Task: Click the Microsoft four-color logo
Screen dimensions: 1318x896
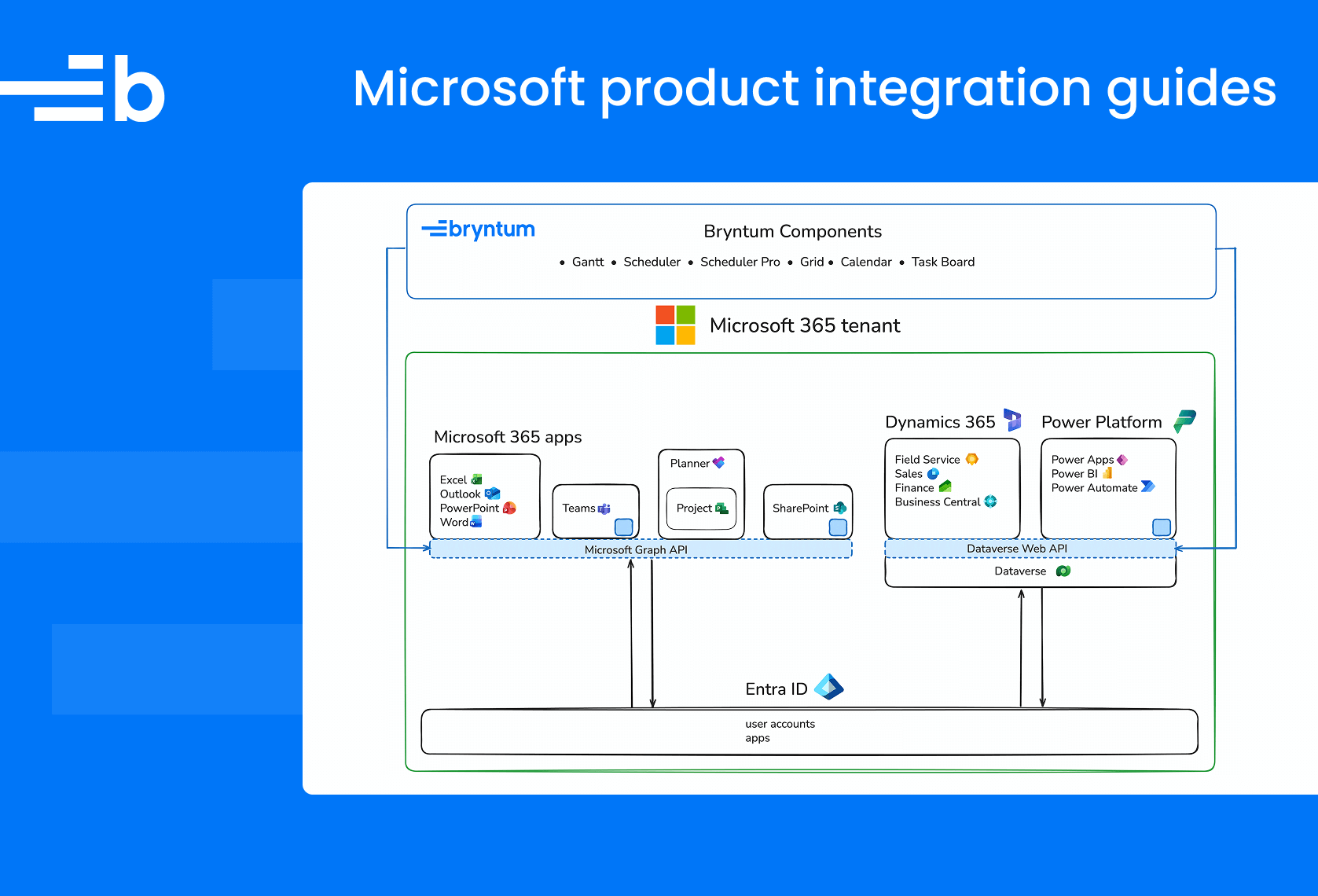Action: click(675, 325)
